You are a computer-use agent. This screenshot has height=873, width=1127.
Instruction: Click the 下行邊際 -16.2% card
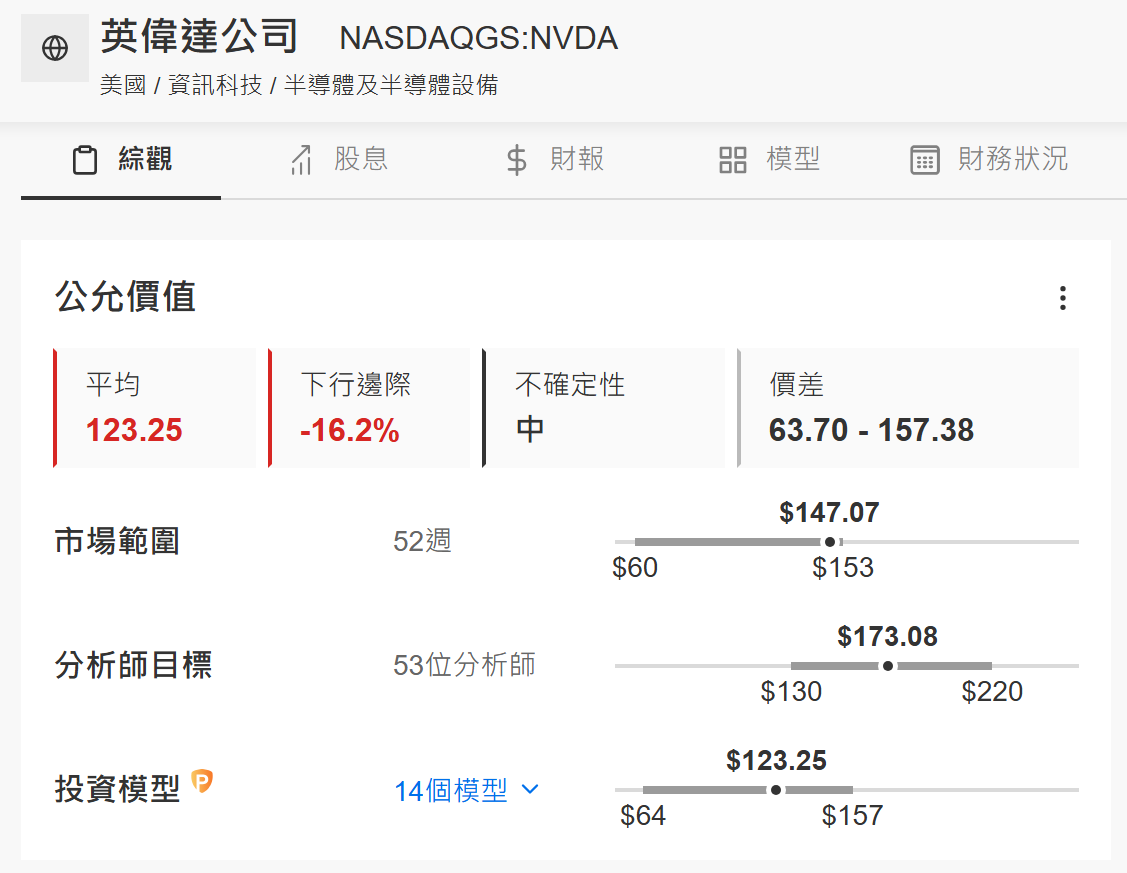tap(370, 408)
